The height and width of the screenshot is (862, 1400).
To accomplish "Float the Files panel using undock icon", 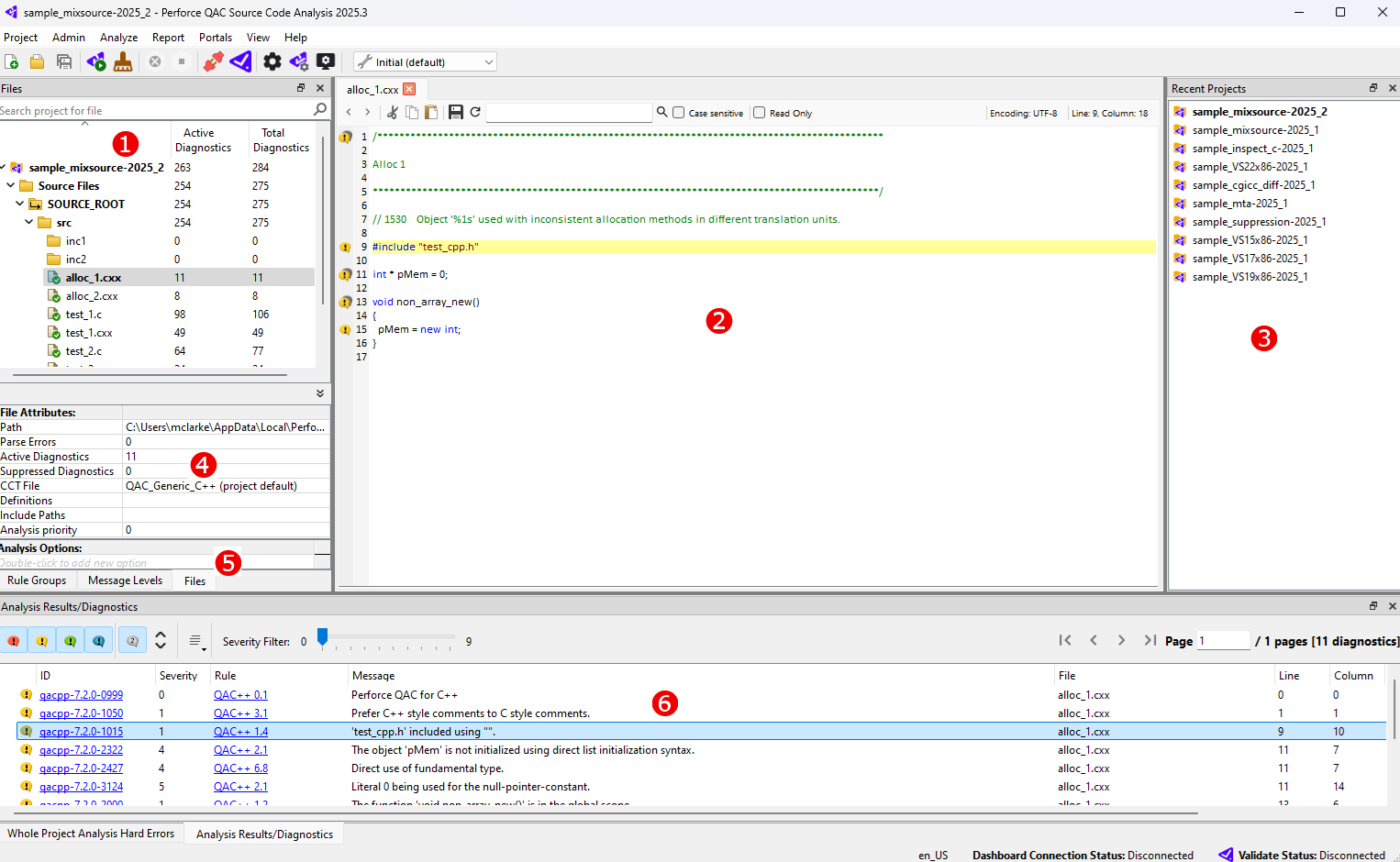I will pos(301,88).
